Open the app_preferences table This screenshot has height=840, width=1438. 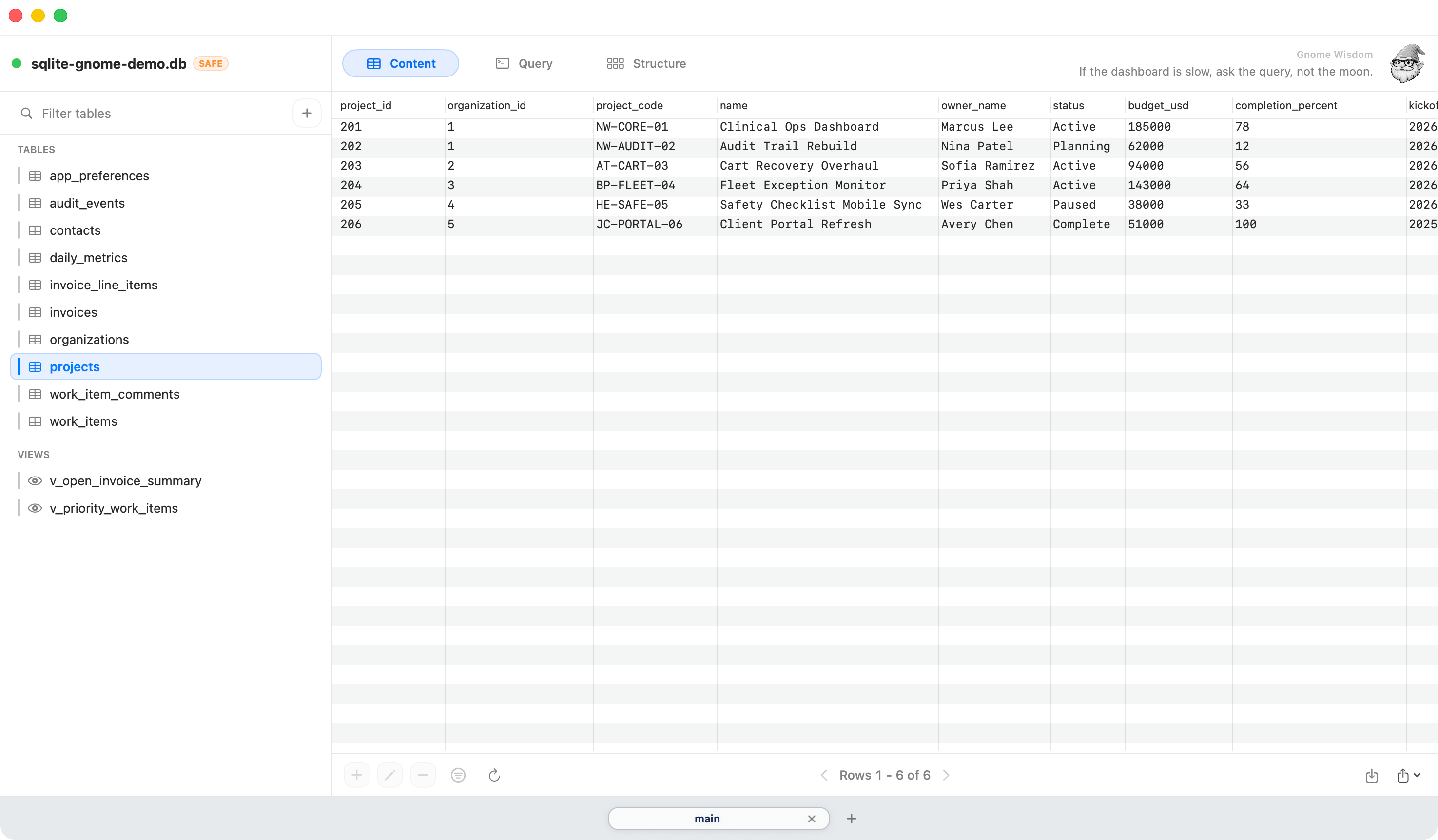click(165, 175)
